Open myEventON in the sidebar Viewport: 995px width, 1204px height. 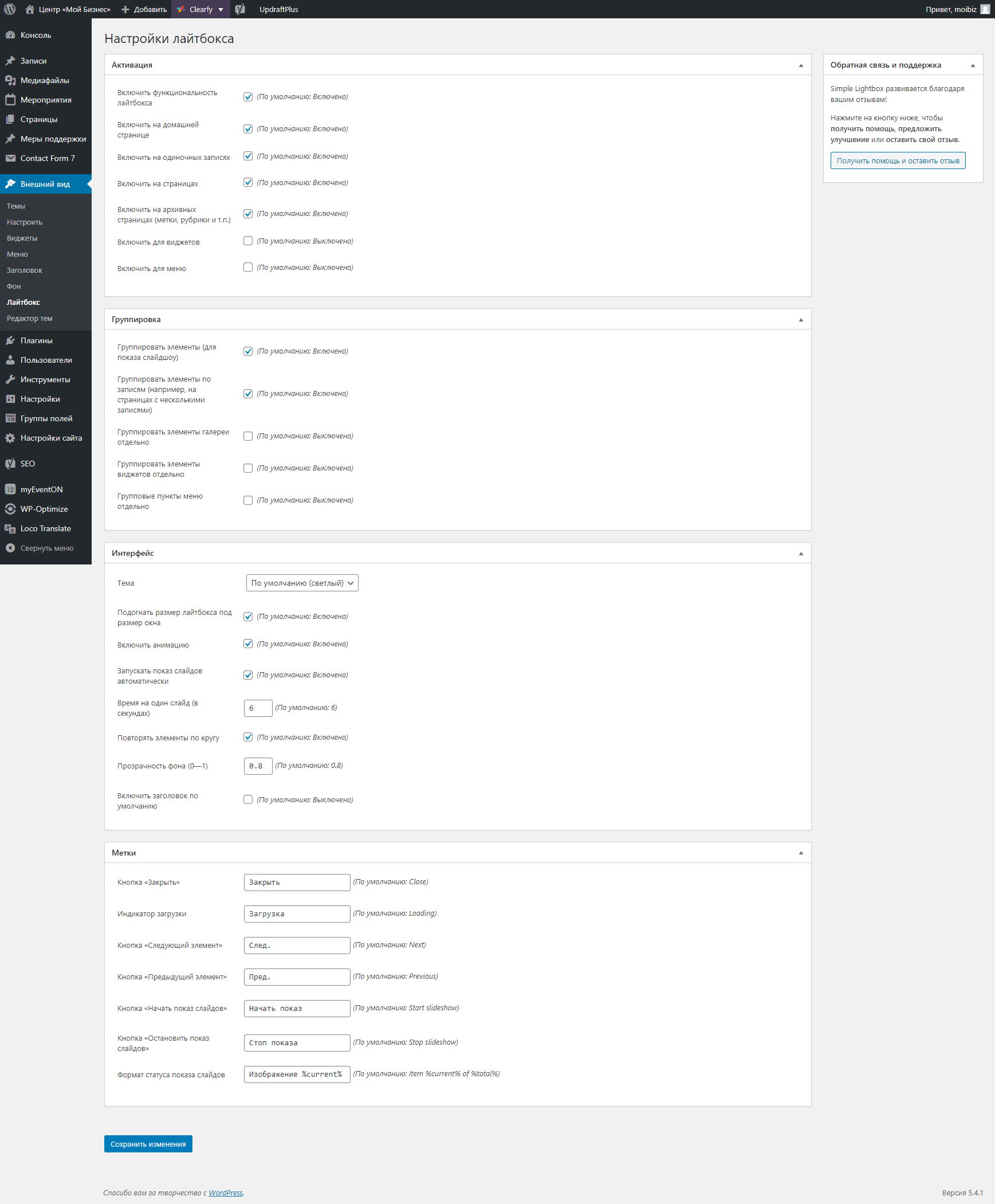[40, 489]
